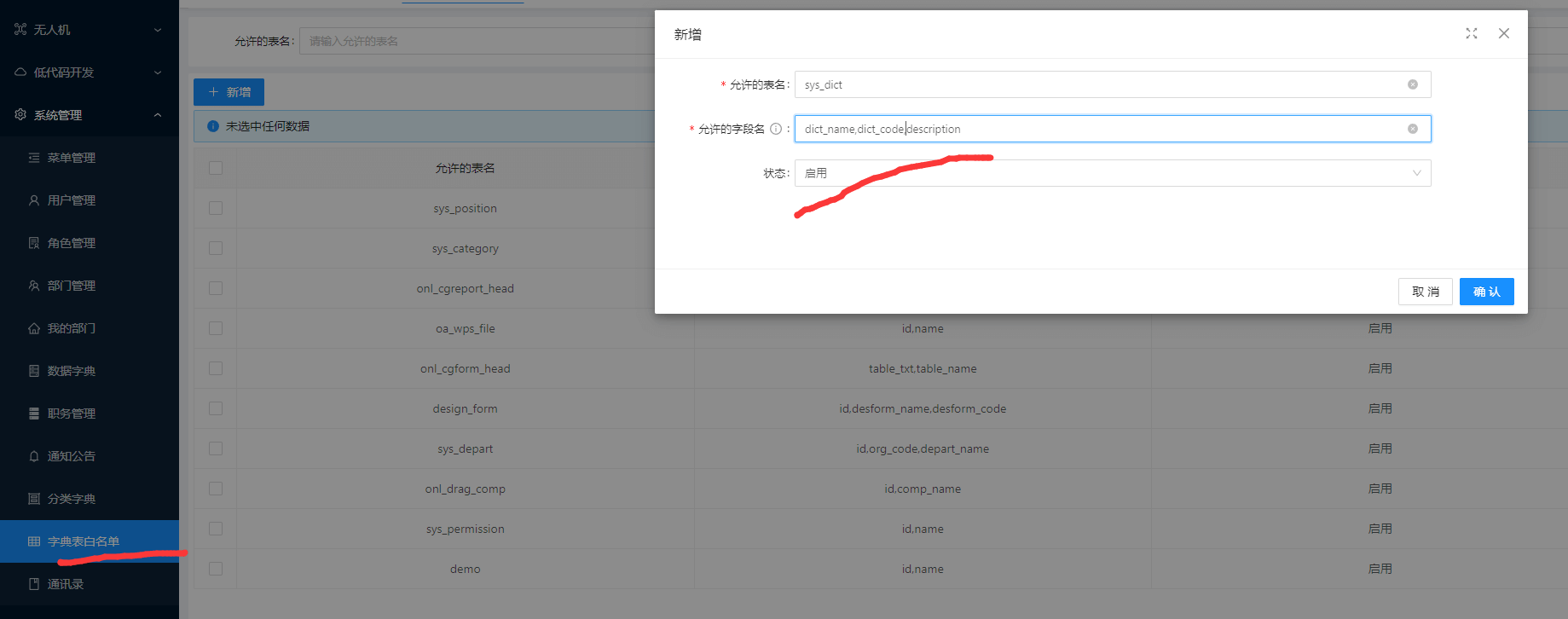Click the 系统管理 gear icon in the sidebar
1568x619 pixels.
[x=20, y=115]
